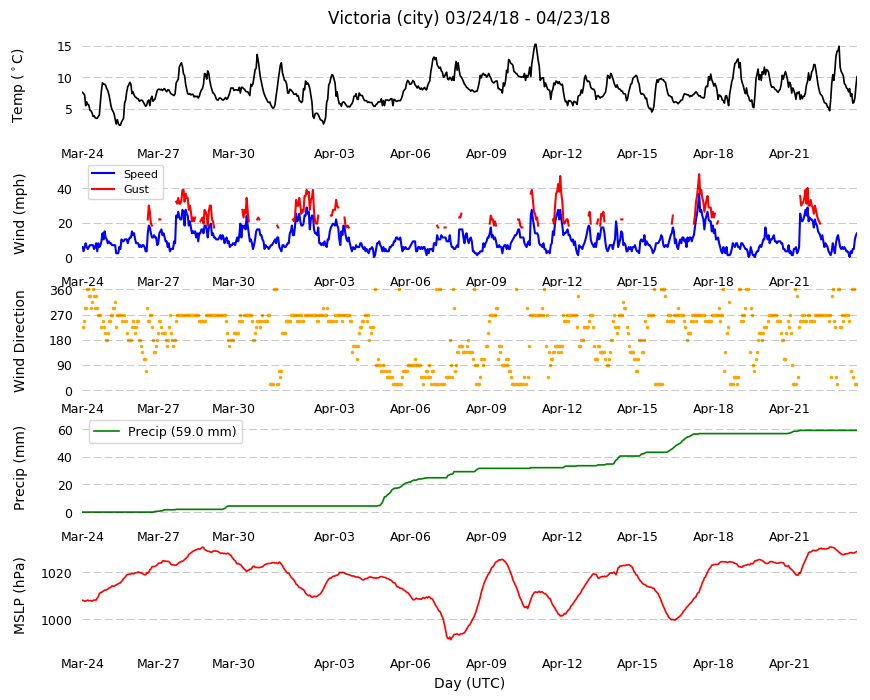The image size is (870, 700).
Task: Click the 15 tick on the temperature axis
Action: (x=65, y=47)
